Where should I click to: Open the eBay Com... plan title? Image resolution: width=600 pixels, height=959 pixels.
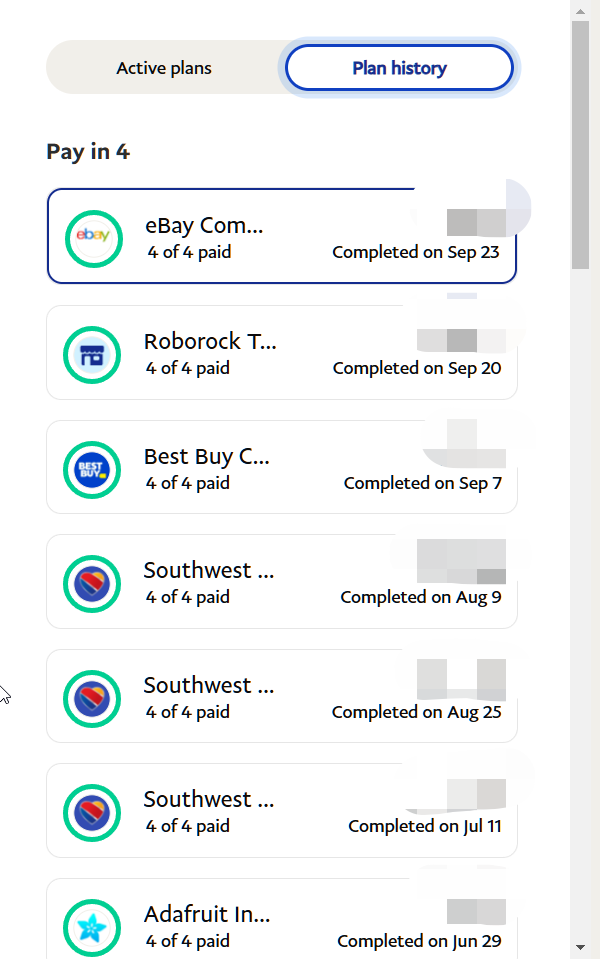tap(204, 225)
